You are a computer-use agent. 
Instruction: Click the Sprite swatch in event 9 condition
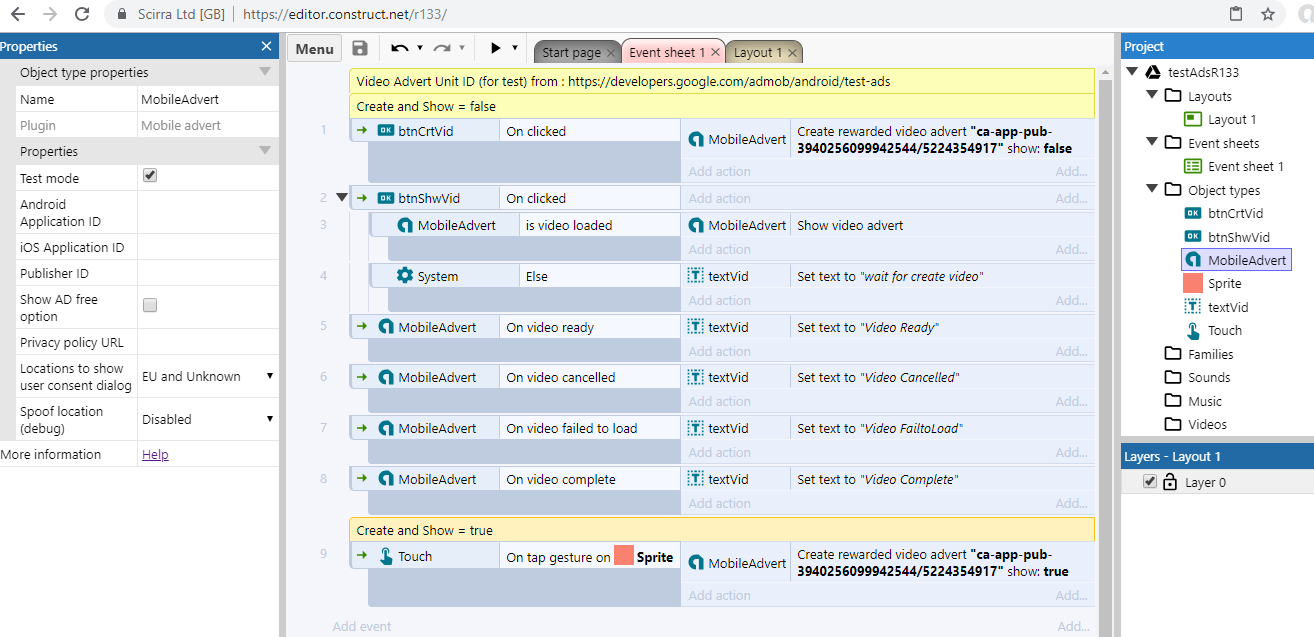[x=624, y=556]
